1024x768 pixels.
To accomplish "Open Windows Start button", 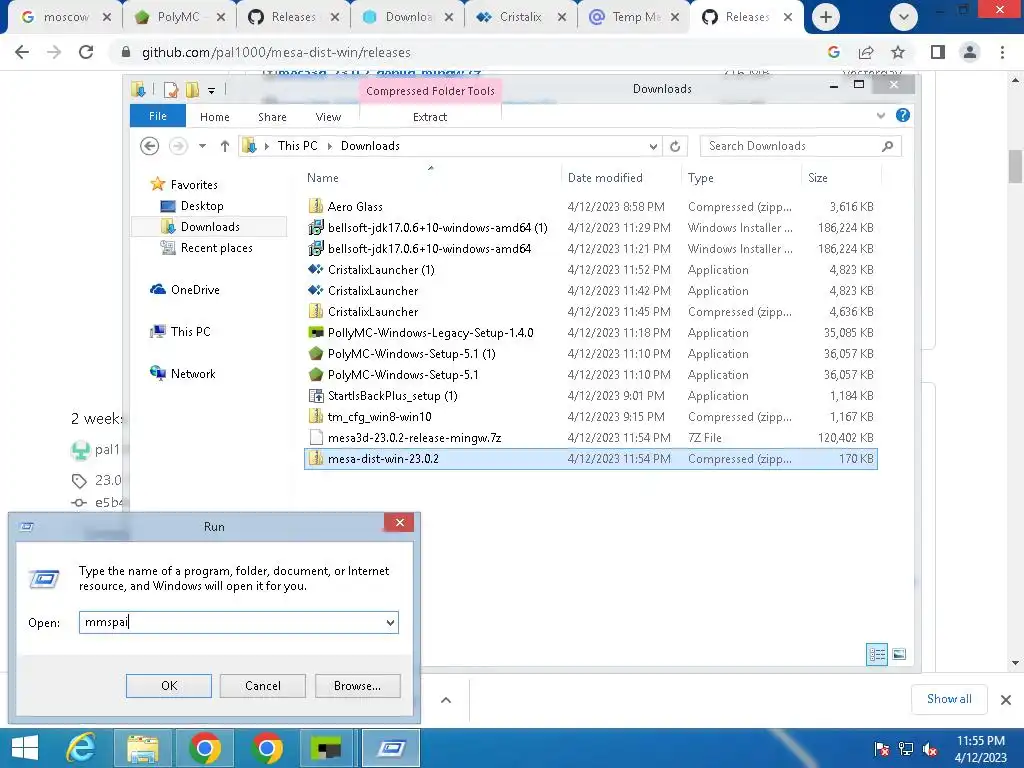I will [25, 748].
